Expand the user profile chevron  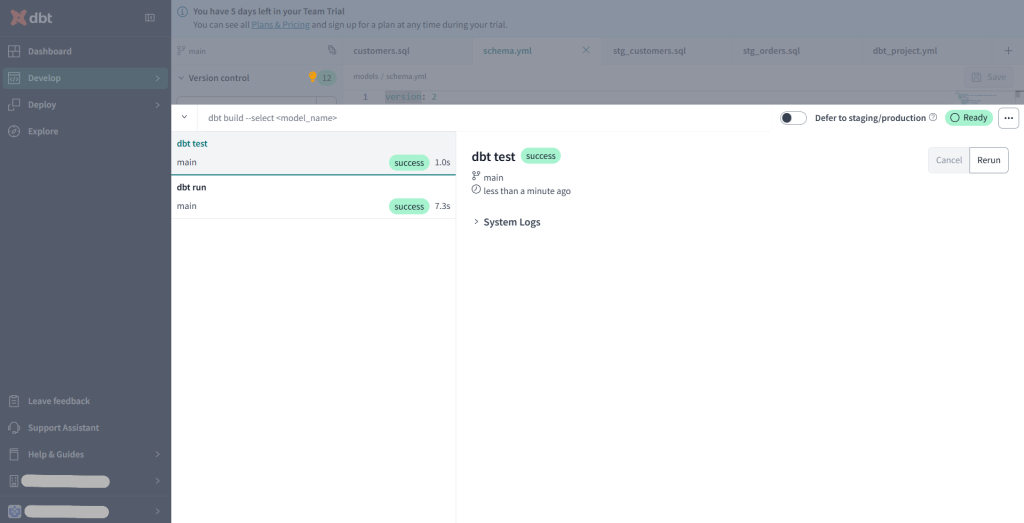pos(157,511)
